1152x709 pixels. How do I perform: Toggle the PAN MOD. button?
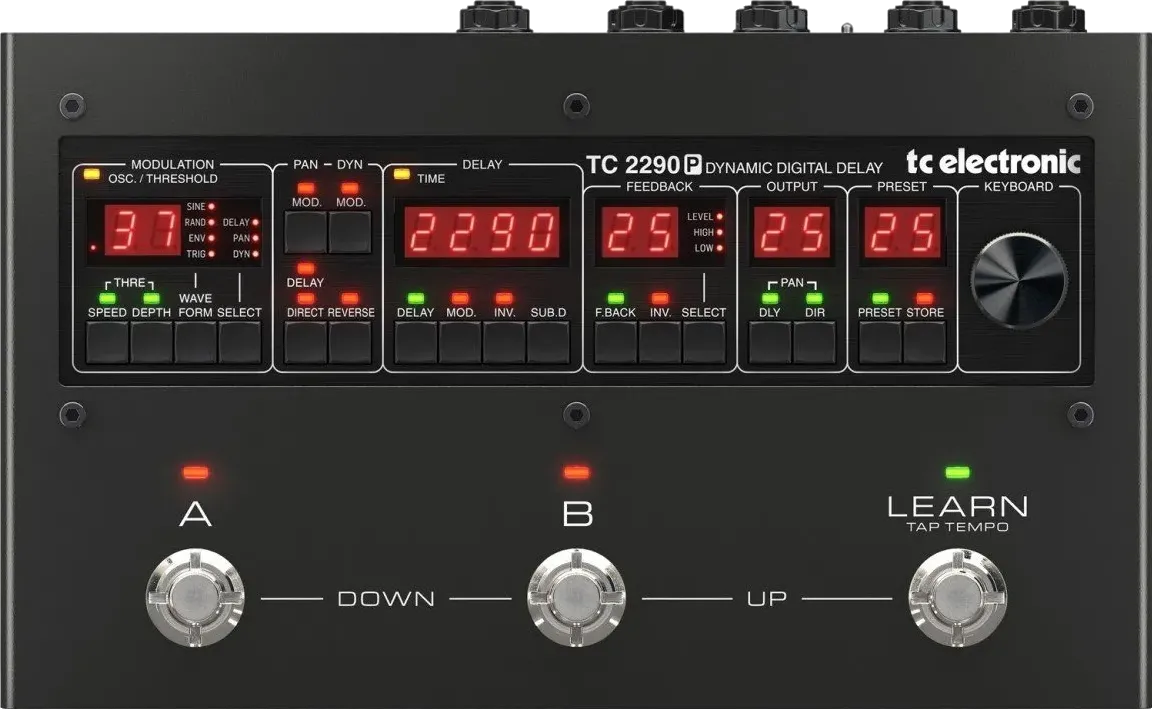tap(305, 232)
